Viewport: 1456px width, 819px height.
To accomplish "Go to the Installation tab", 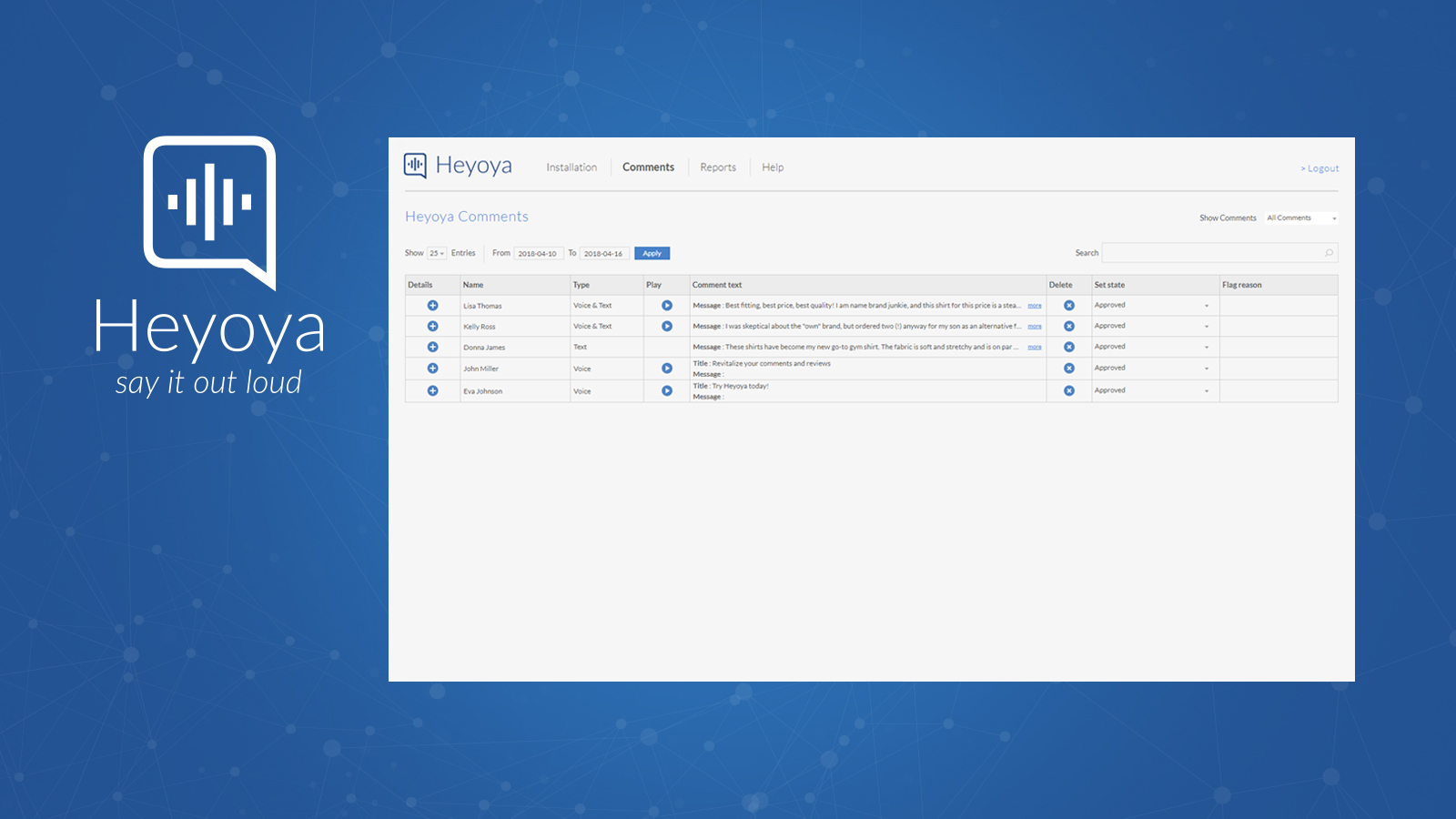I will coord(571,167).
